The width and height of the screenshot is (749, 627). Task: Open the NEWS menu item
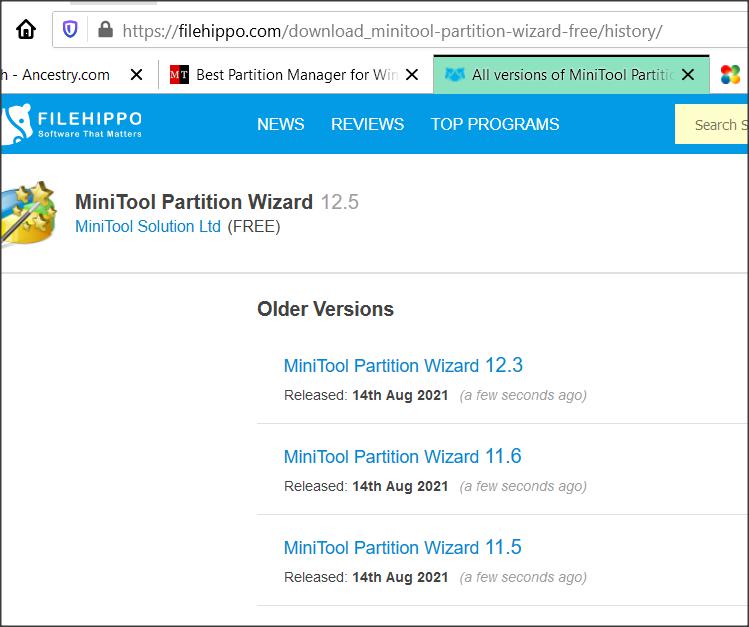coord(280,124)
